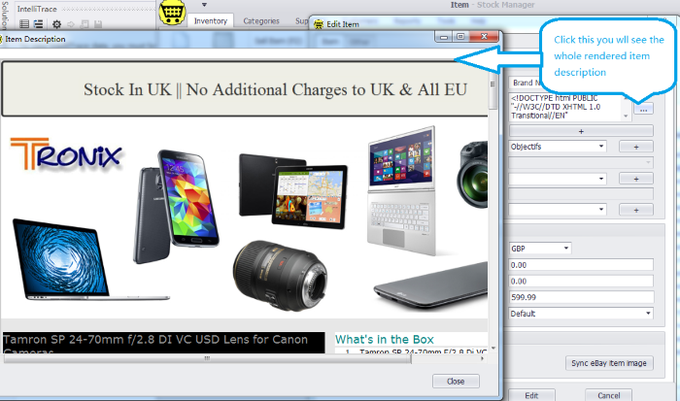Viewport: 680px width, 401px height.
Task: Click the Tronix logo image
Action: tap(66, 154)
